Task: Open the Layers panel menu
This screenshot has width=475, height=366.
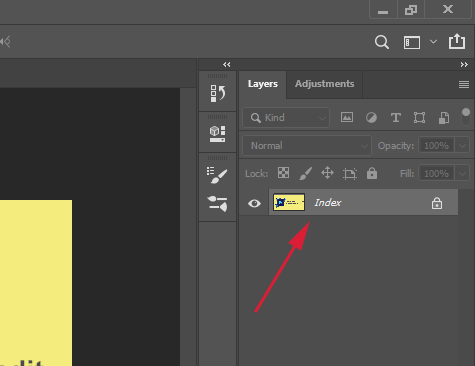Action: [x=464, y=85]
